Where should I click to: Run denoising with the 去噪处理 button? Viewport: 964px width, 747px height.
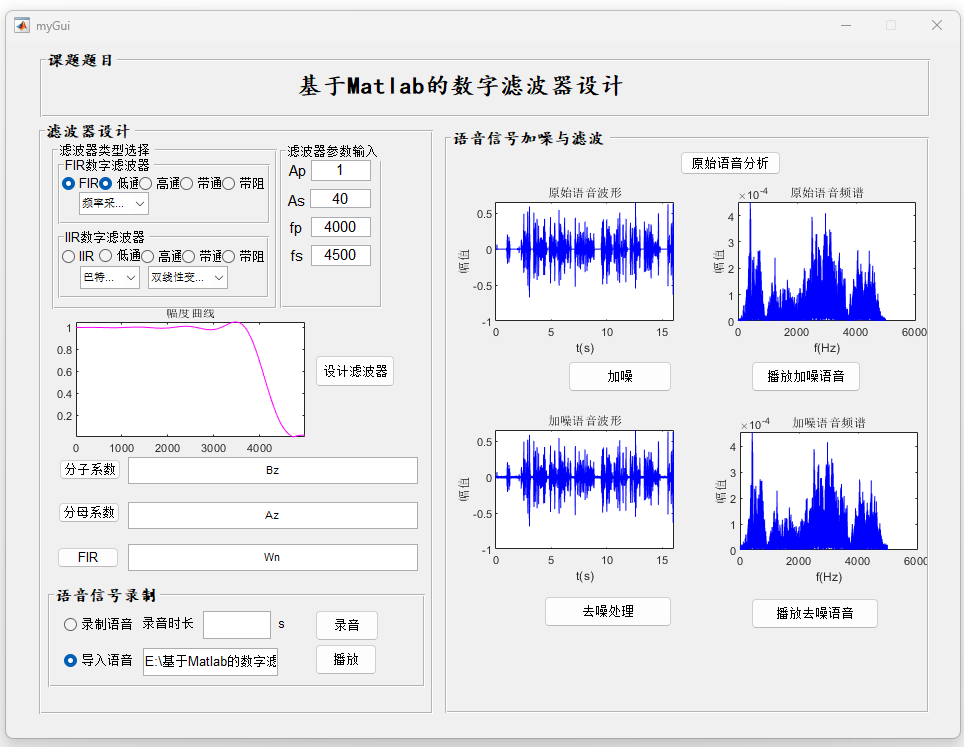click(608, 611)
